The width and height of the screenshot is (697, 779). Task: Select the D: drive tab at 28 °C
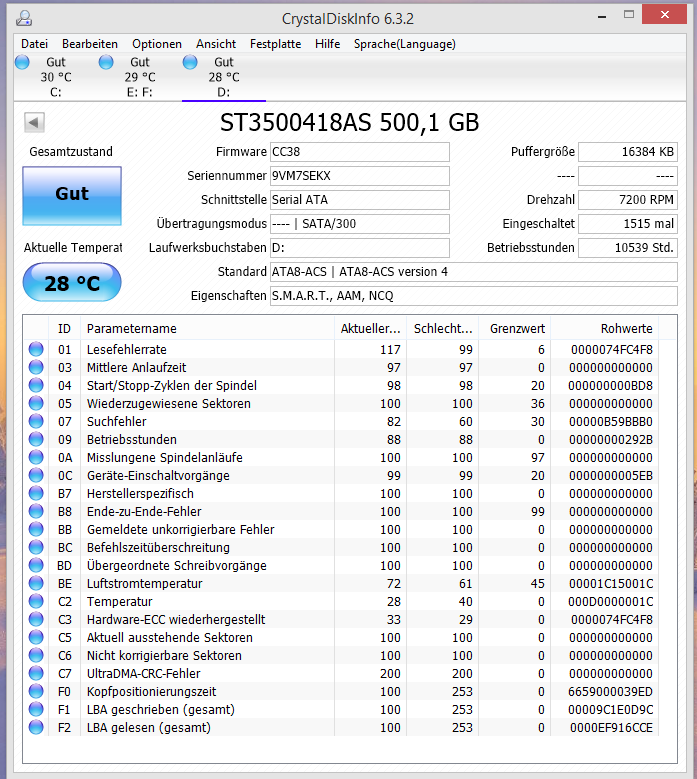click(224, 77)
